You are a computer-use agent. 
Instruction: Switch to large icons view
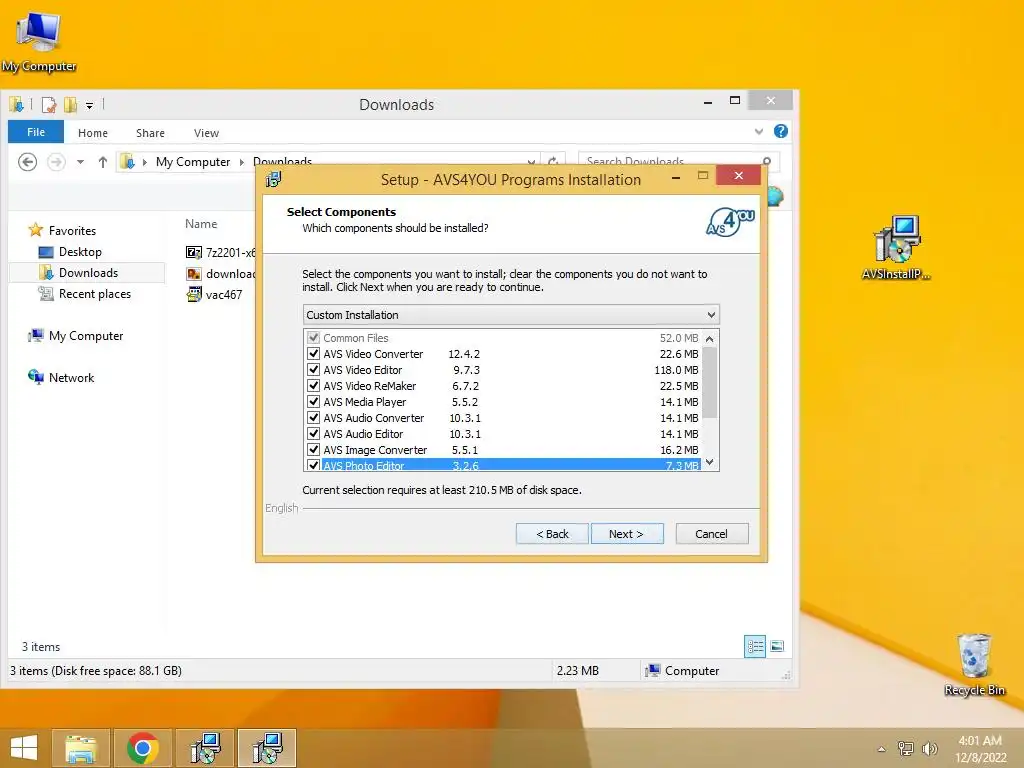pyautogui.click(x=777, y=647)
